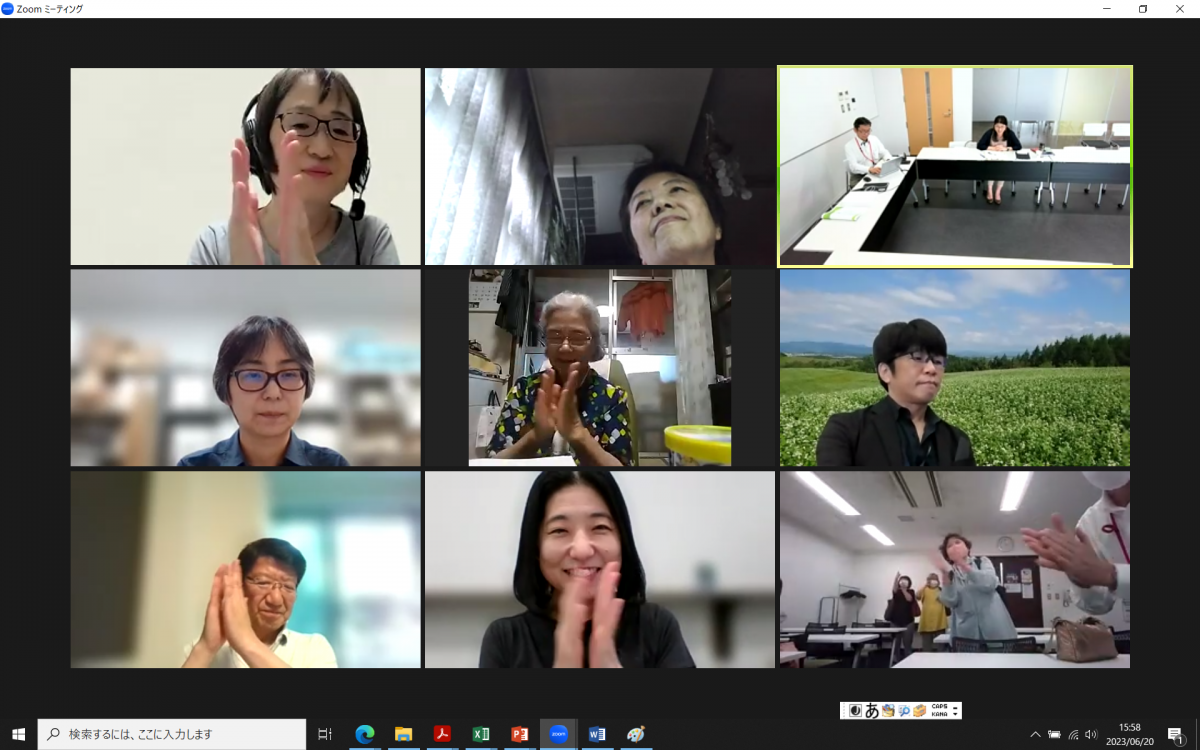Minimize the Zoom meeting window

click(x=1107, y=9)
